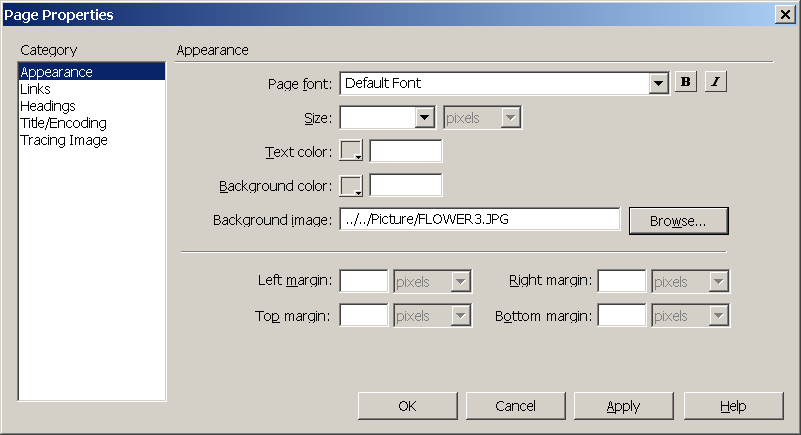The width and height of the screenshot is (801, 435).
Task: Select the Headings category
Action: pos(92,106)
